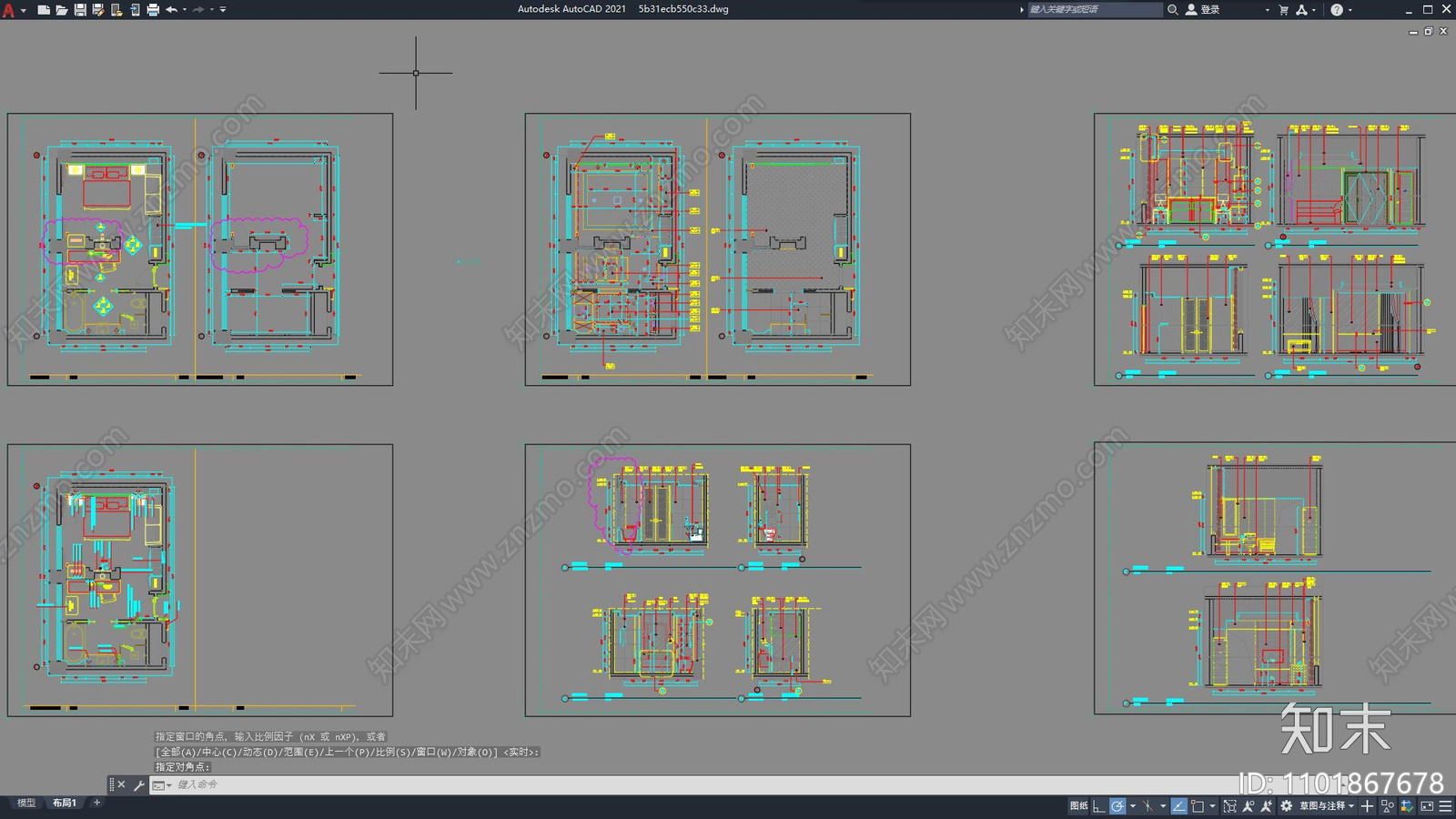This screenshot has height=819, width=1456.
Task: Expand the Undo history dropdown arrow
Action: coord(185,10)
